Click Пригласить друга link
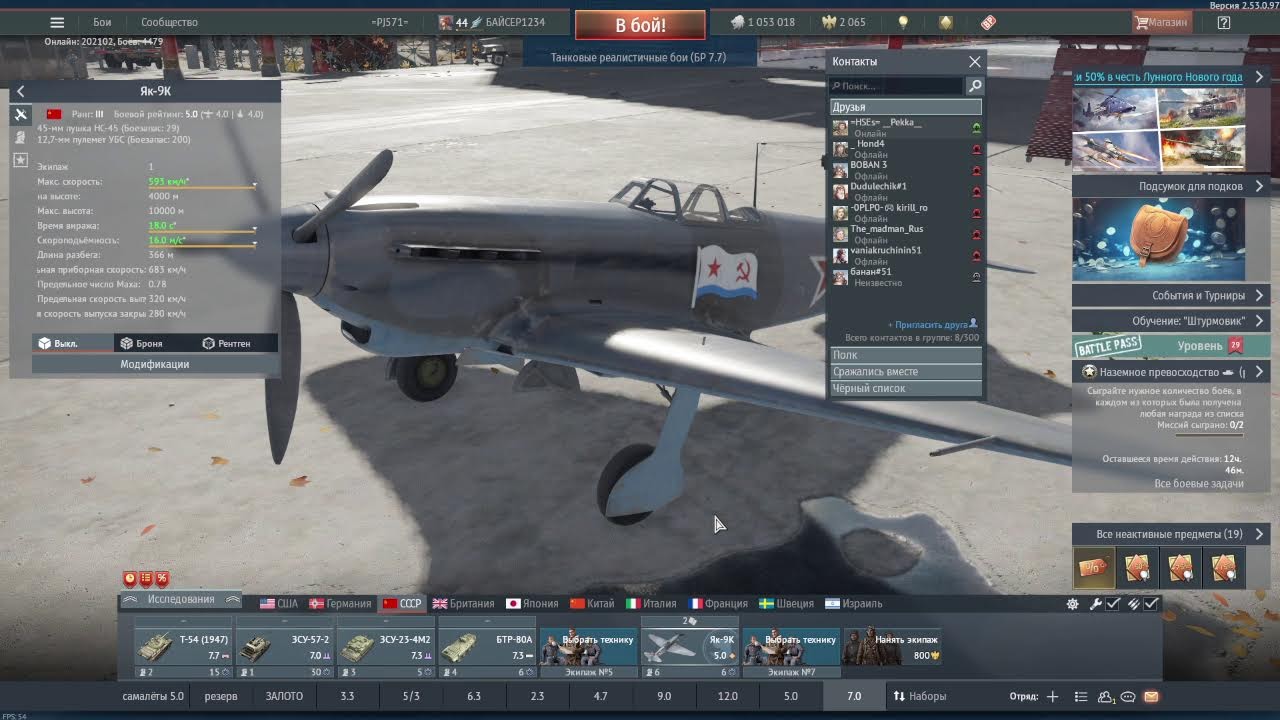The width and height of the screenshot is (1280, 720). click(x=932, y=325)
